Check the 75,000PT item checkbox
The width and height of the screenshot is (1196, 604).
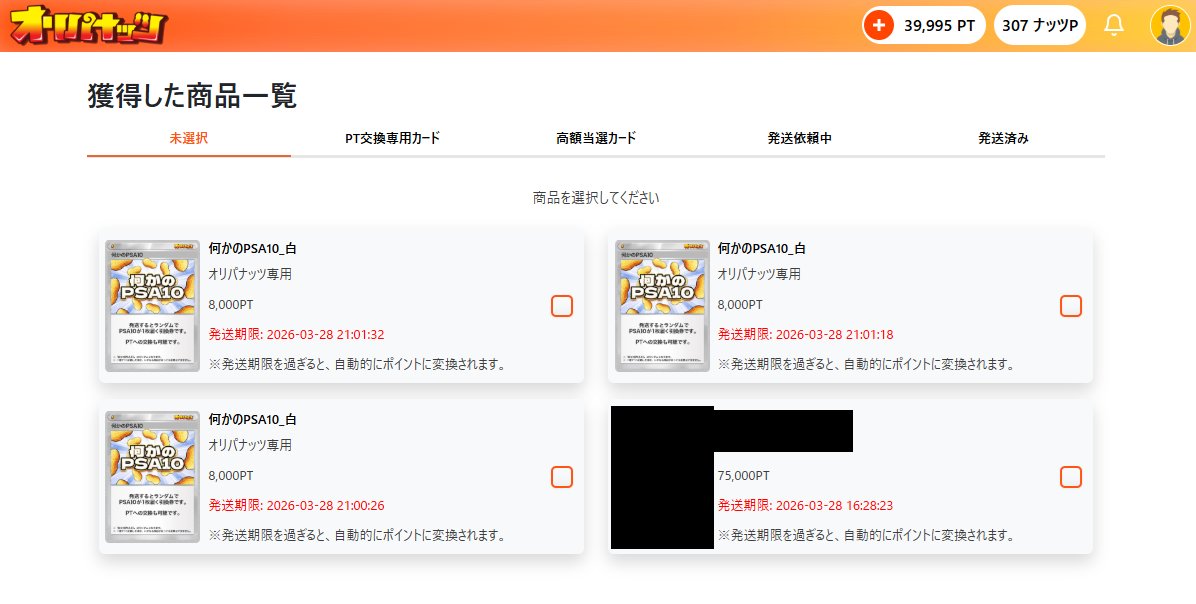pos(1071,477)
